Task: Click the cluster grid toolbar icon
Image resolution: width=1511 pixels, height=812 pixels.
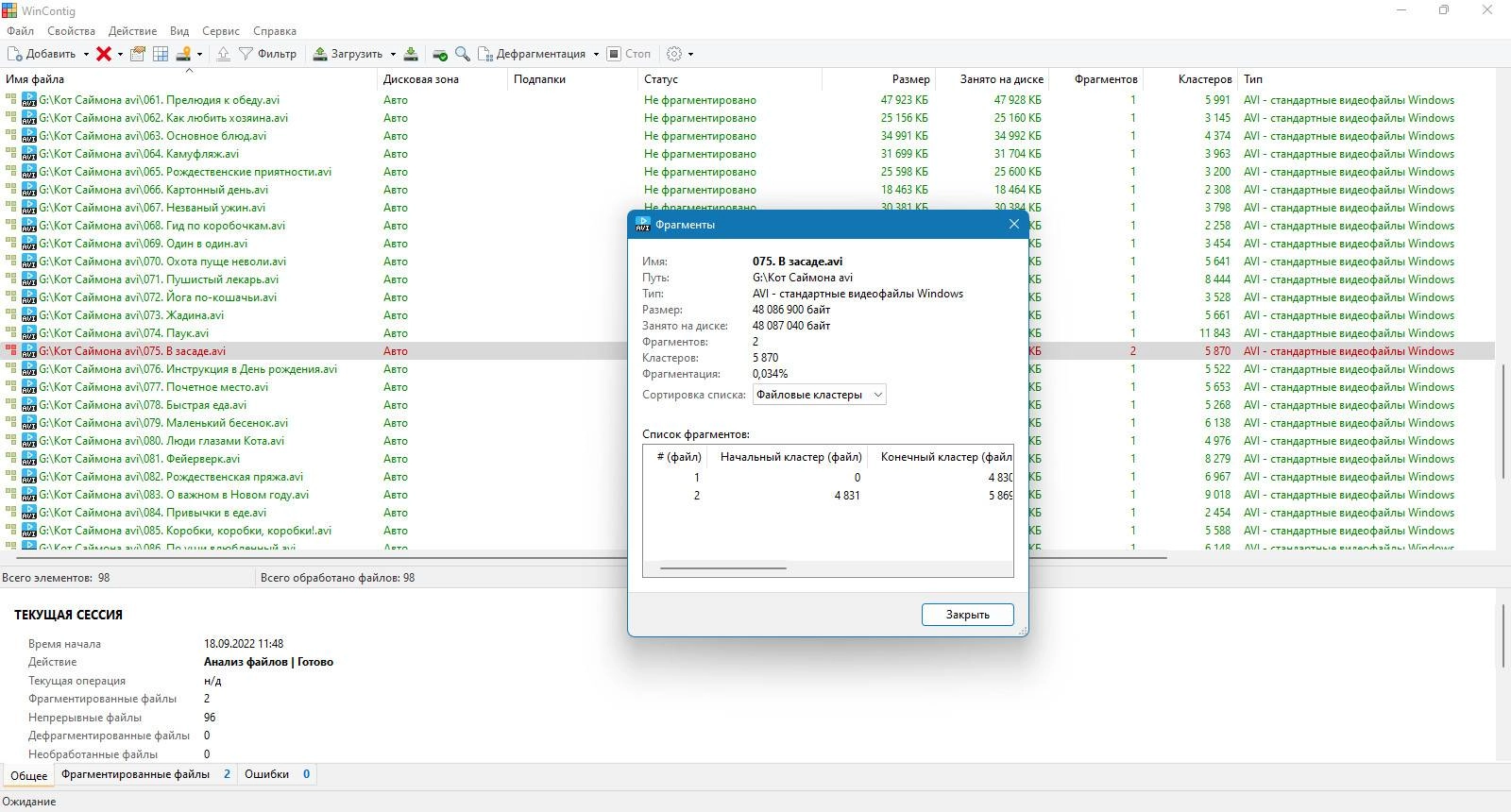Action: (161, 54)
